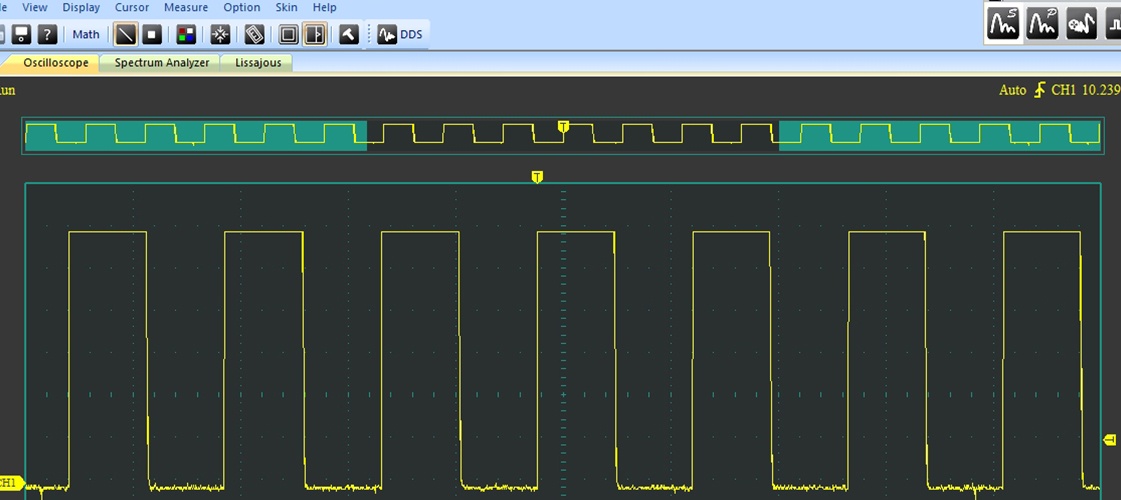Click the CH1 ground level marker on left
Viewport: 1121px width, 500px height.
(11, 483)
